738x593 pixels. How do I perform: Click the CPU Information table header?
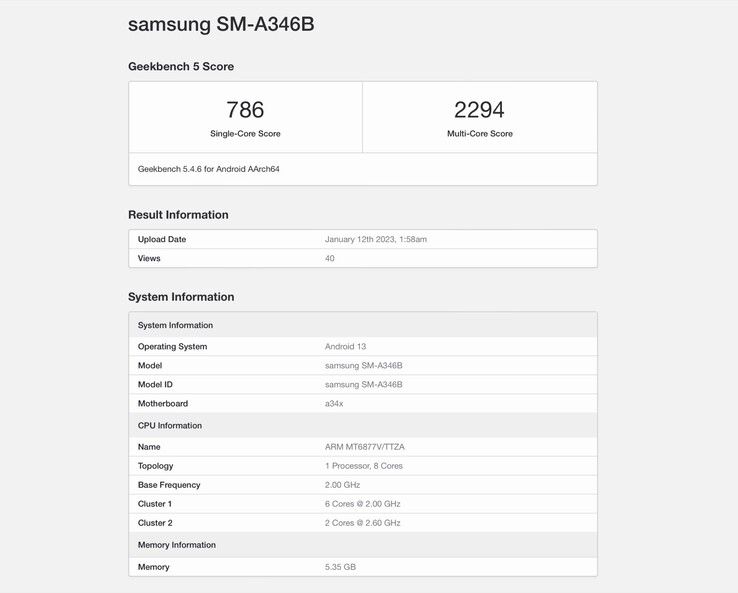[x=170, y=426]
